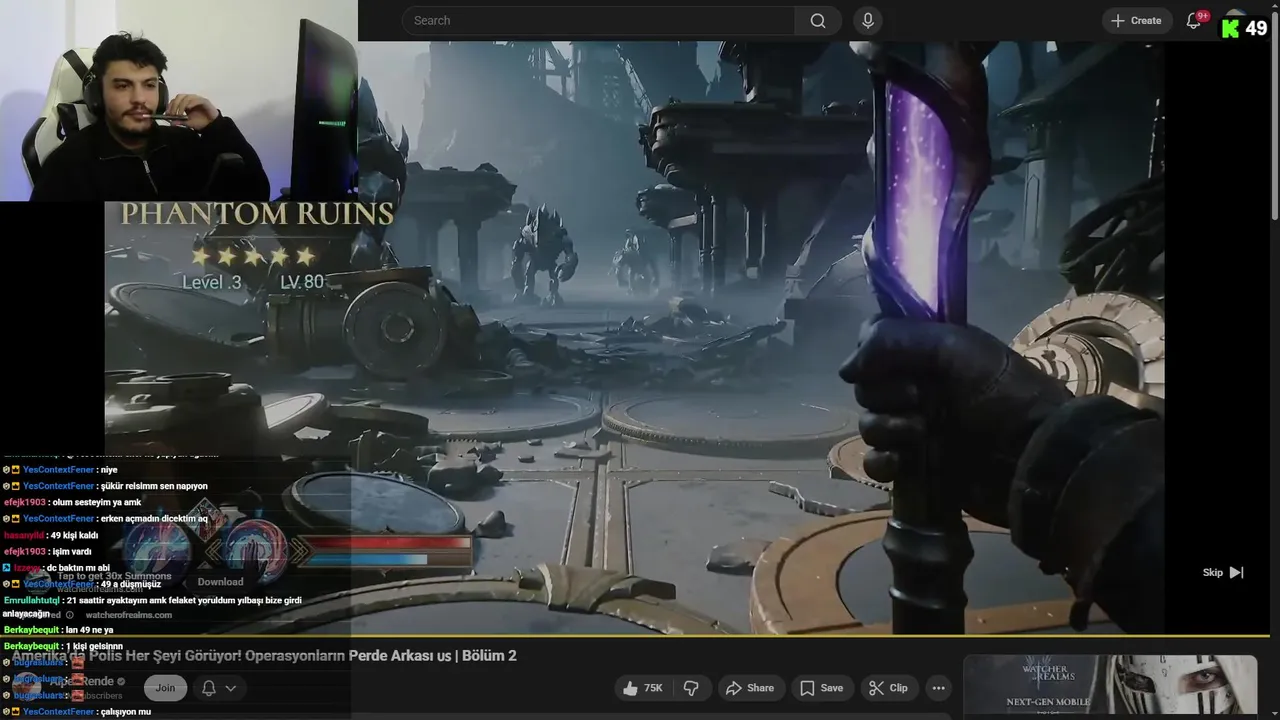Click the Kick logo overlay
This screenshot has height=720, width=1280.
(x=1231, y=28)
